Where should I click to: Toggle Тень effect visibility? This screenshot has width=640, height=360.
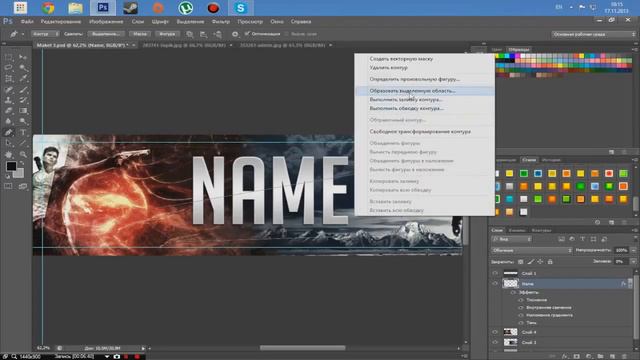click(521, 323)
